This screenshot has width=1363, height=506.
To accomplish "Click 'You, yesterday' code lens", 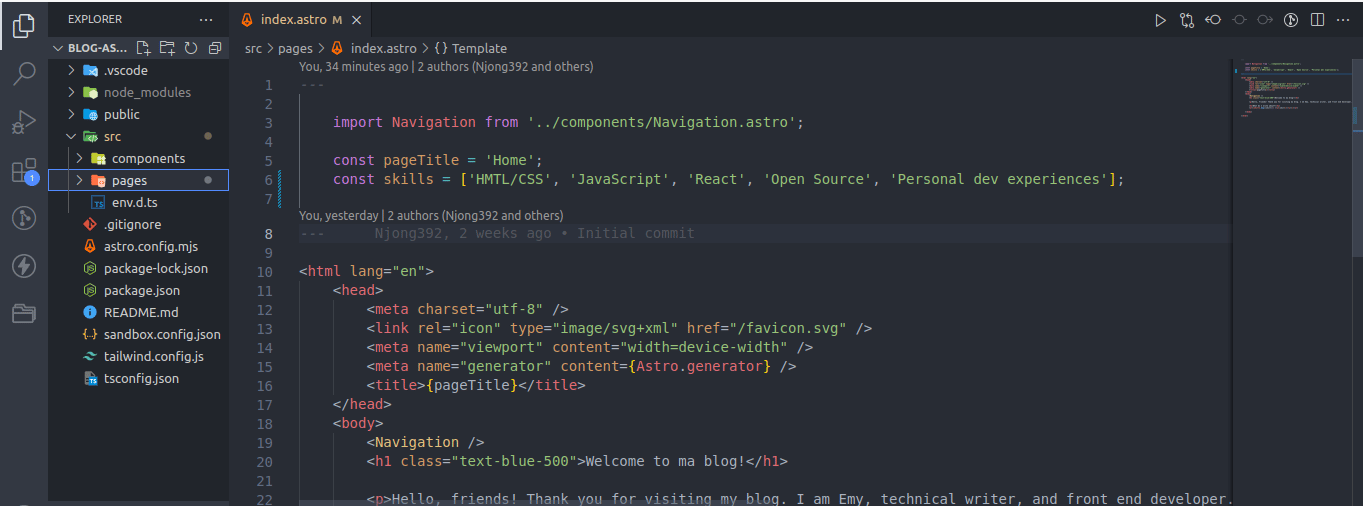I will pos(338,215).
